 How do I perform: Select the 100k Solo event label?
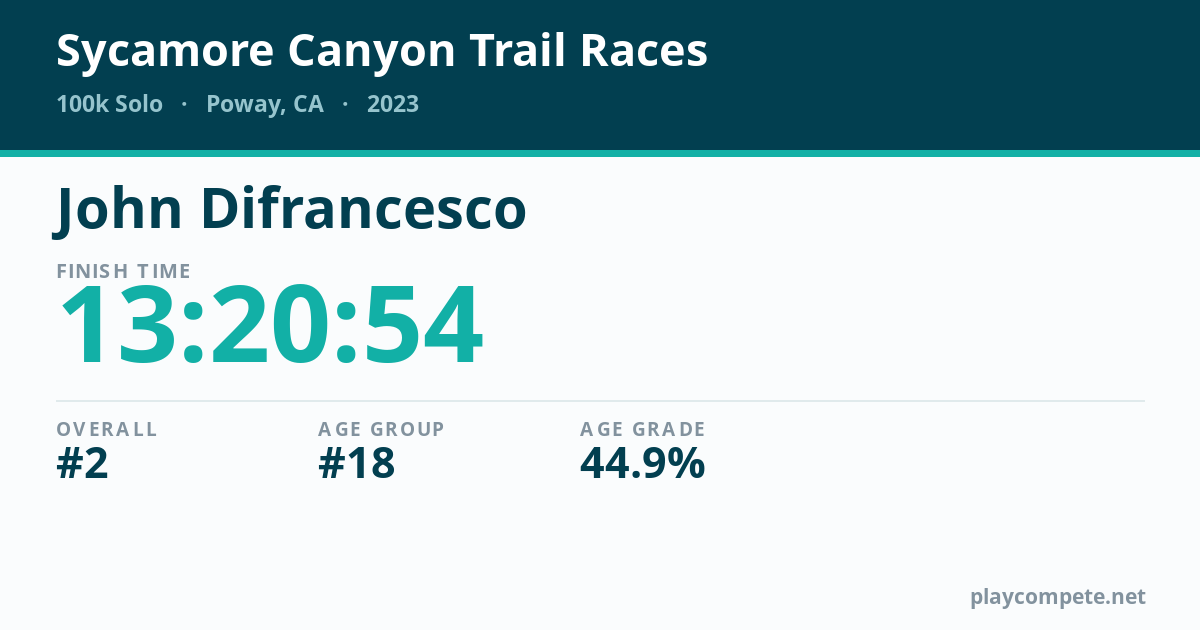[x=109, y=104]
